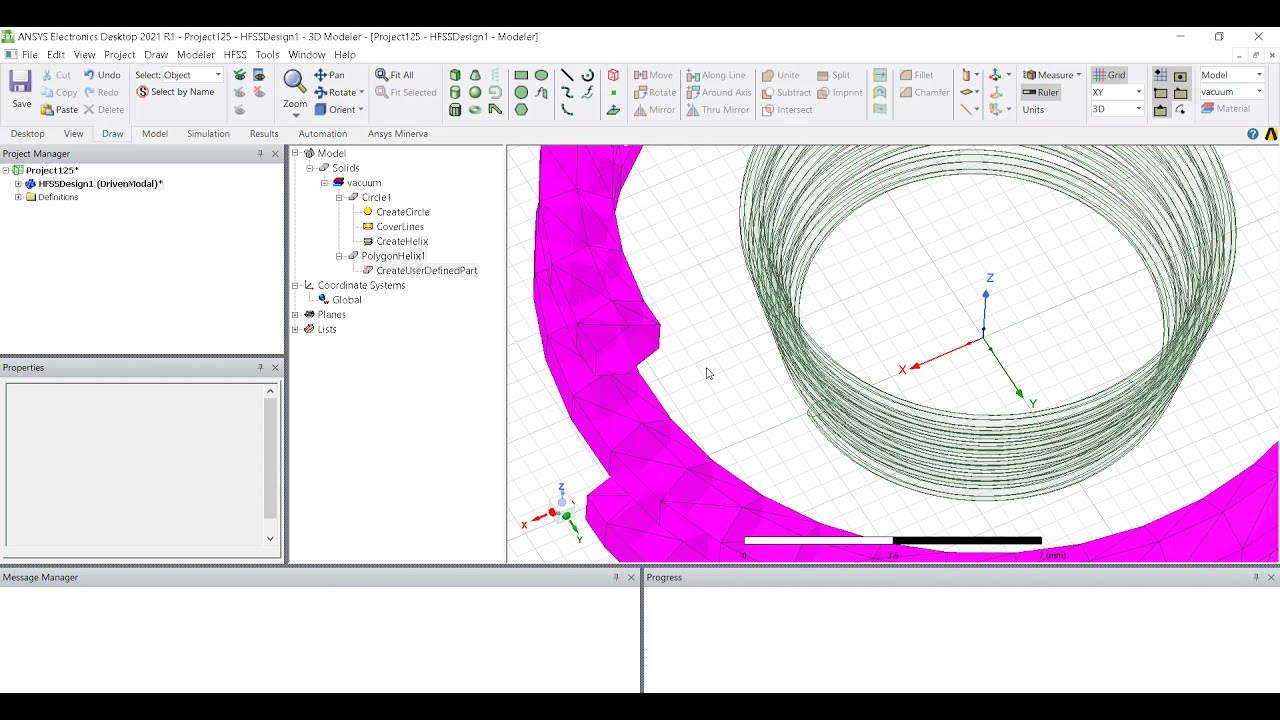
Task: Select the Draw cone tool
Action: 475,75
